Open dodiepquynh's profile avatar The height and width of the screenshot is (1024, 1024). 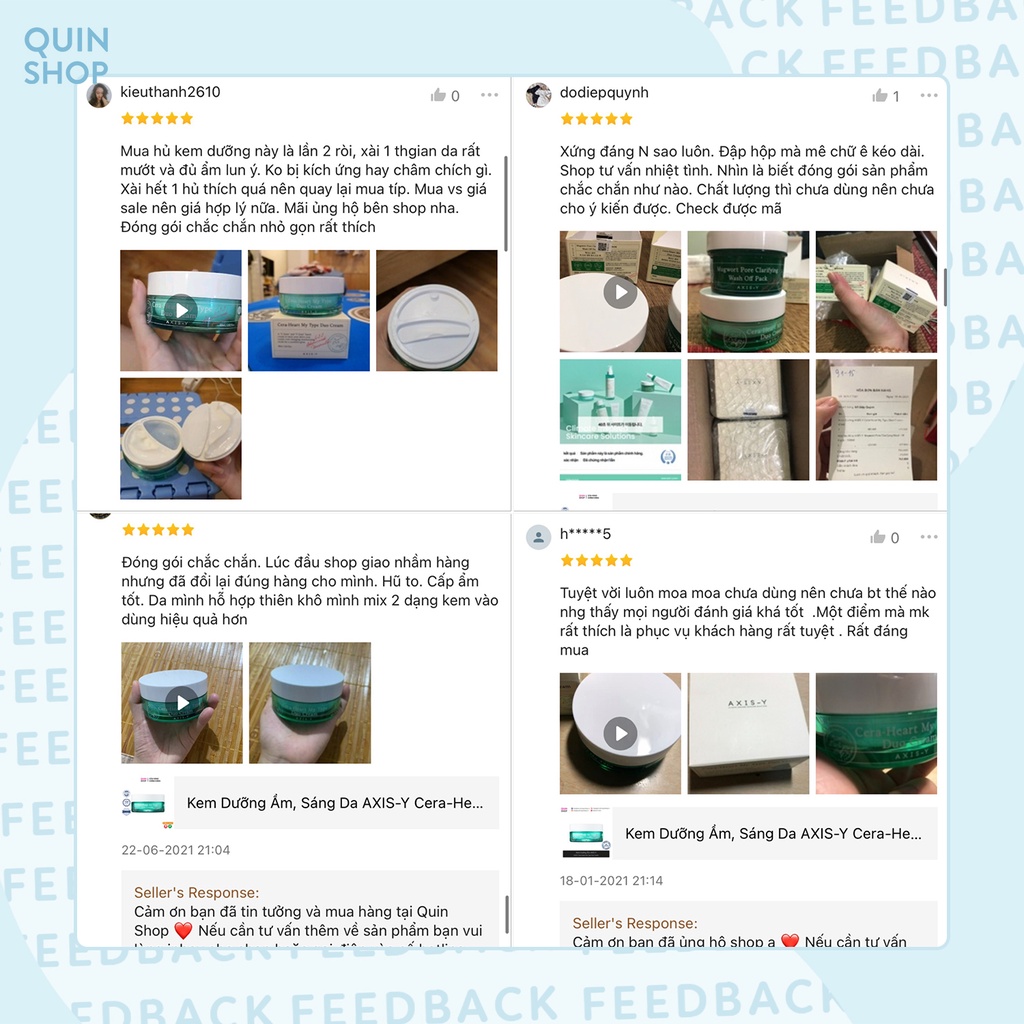pos(538,95)
